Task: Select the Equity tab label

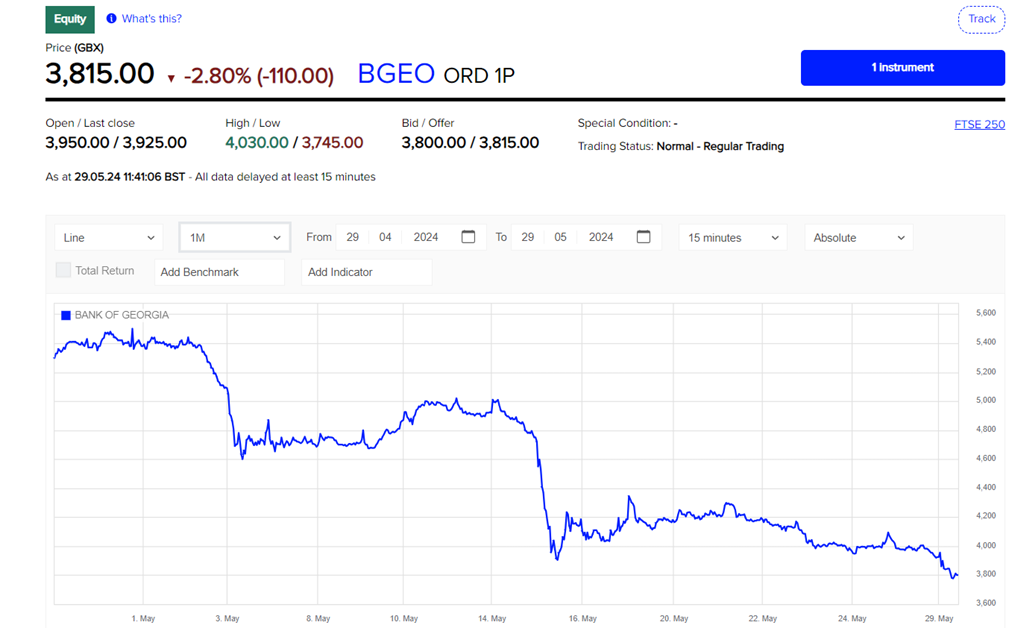Action: (x=70, y=19)
